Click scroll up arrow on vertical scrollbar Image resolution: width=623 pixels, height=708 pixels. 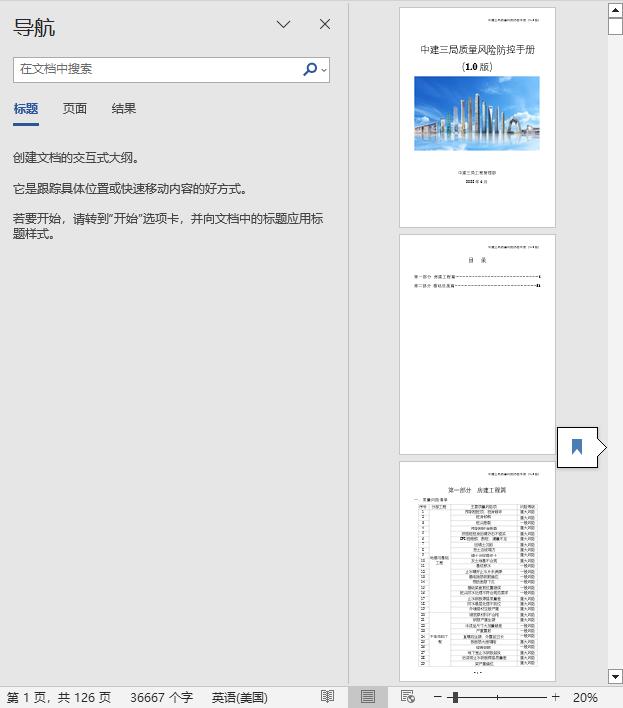pyautogui.click(x=615, y=9)
